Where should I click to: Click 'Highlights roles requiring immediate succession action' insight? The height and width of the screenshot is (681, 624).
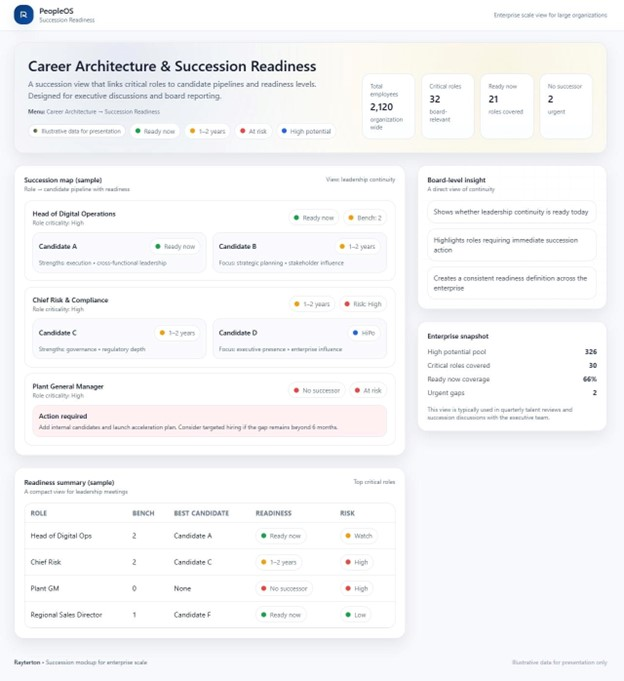(512, 245)
